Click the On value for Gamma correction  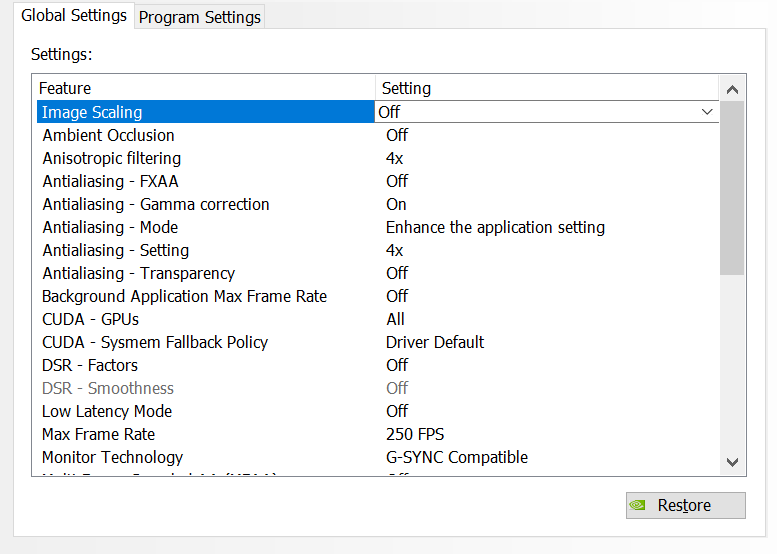[x=396, y=204]
